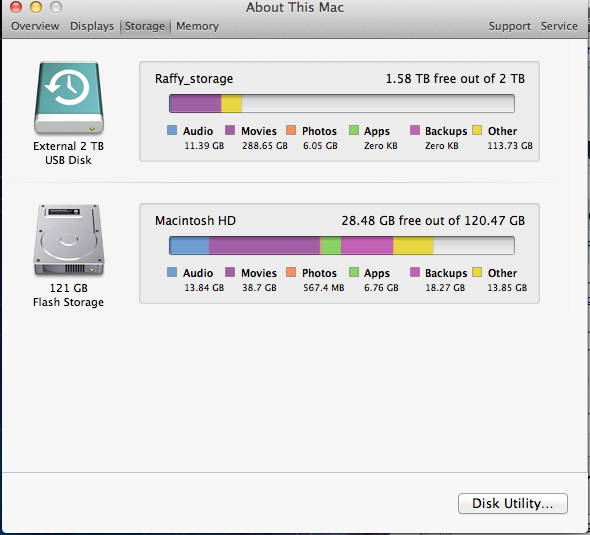Click the purple Movies segment in Macintosh HD bar
The image size is (590, 535).
click(x=265, y=246)
